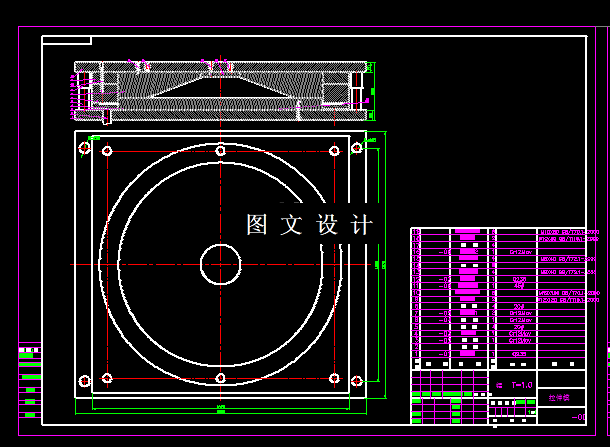Screen dimensions: 610x447
Task: Pick the top-right bolt hole on red centerline
Action: point(334,151)
